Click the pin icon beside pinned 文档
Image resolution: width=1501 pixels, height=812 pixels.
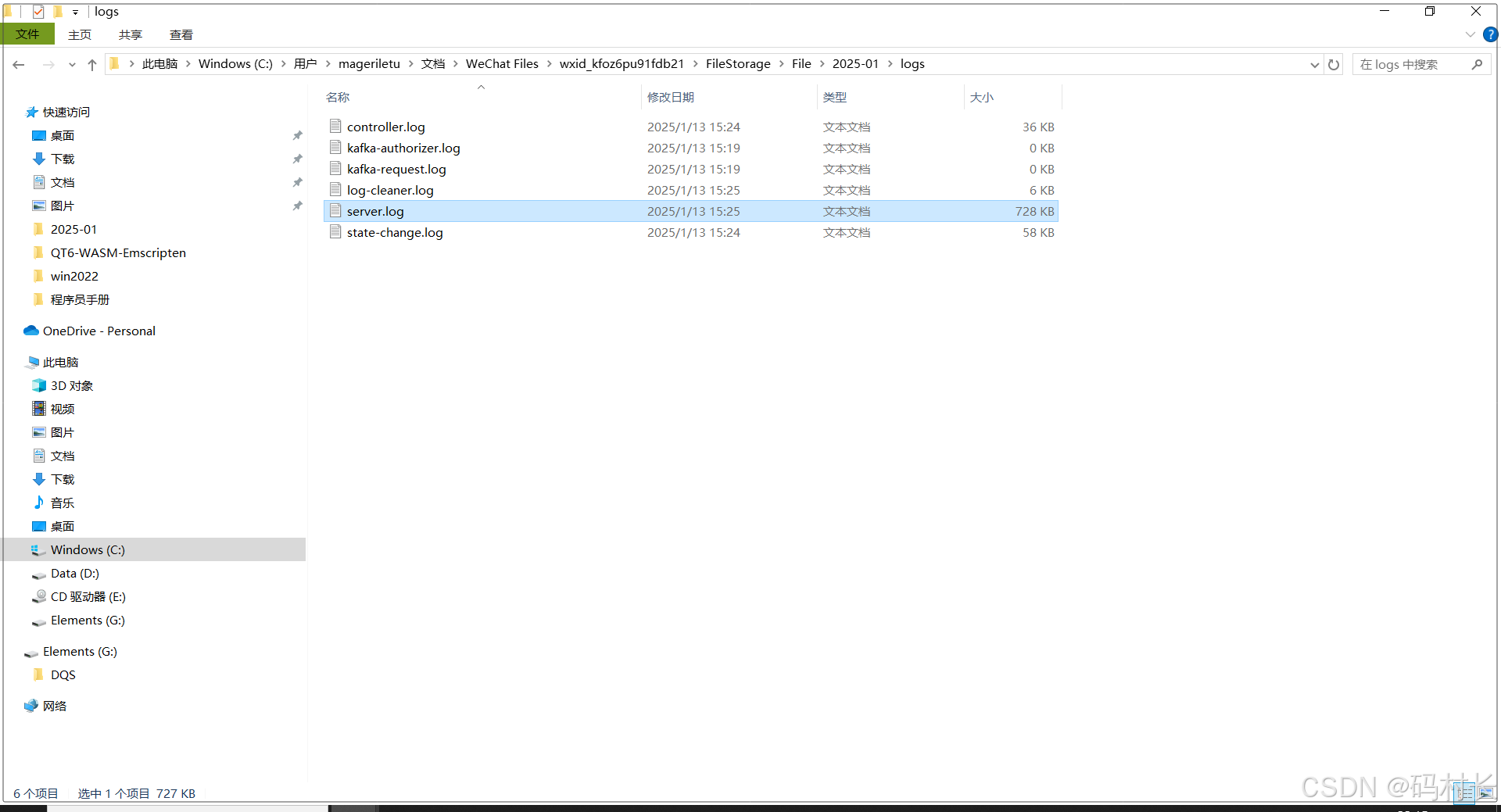[x=297, y=182]
